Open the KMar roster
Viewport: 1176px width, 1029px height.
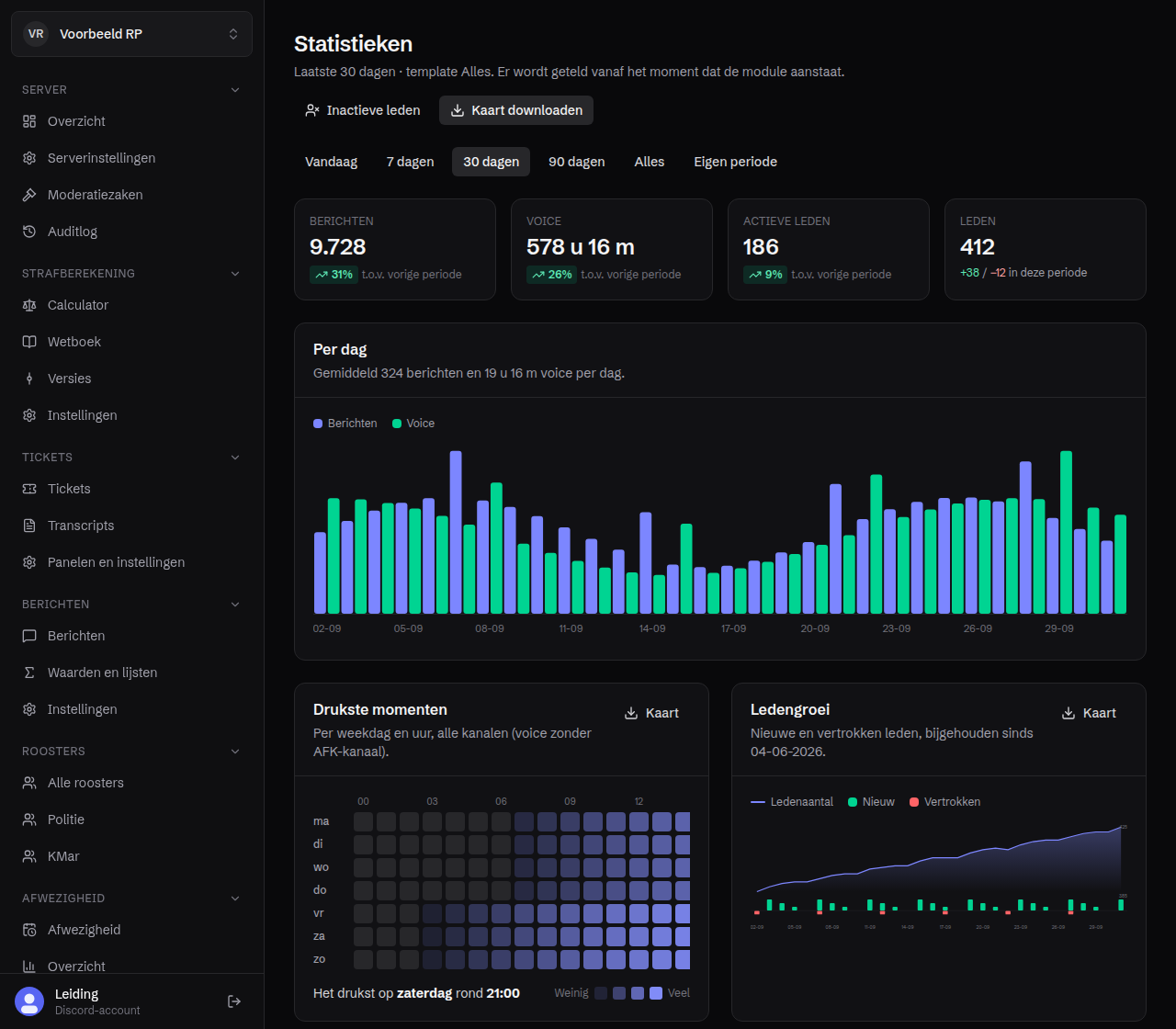[131, 856]
